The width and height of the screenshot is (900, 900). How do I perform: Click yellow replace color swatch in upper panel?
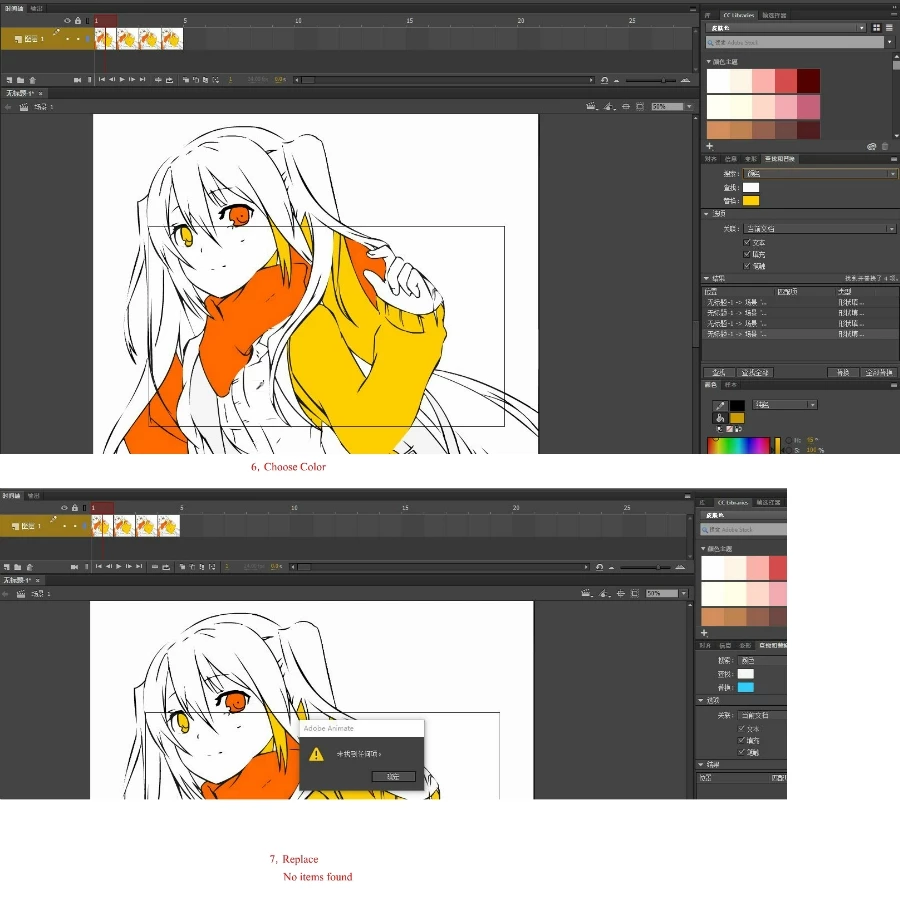click(x=751, y=200)
